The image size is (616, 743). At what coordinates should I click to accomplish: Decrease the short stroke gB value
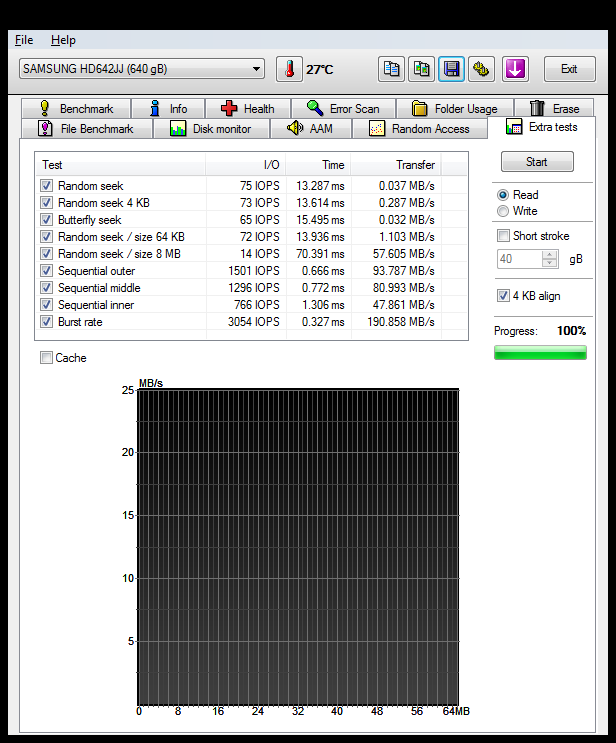click(550, 263)
